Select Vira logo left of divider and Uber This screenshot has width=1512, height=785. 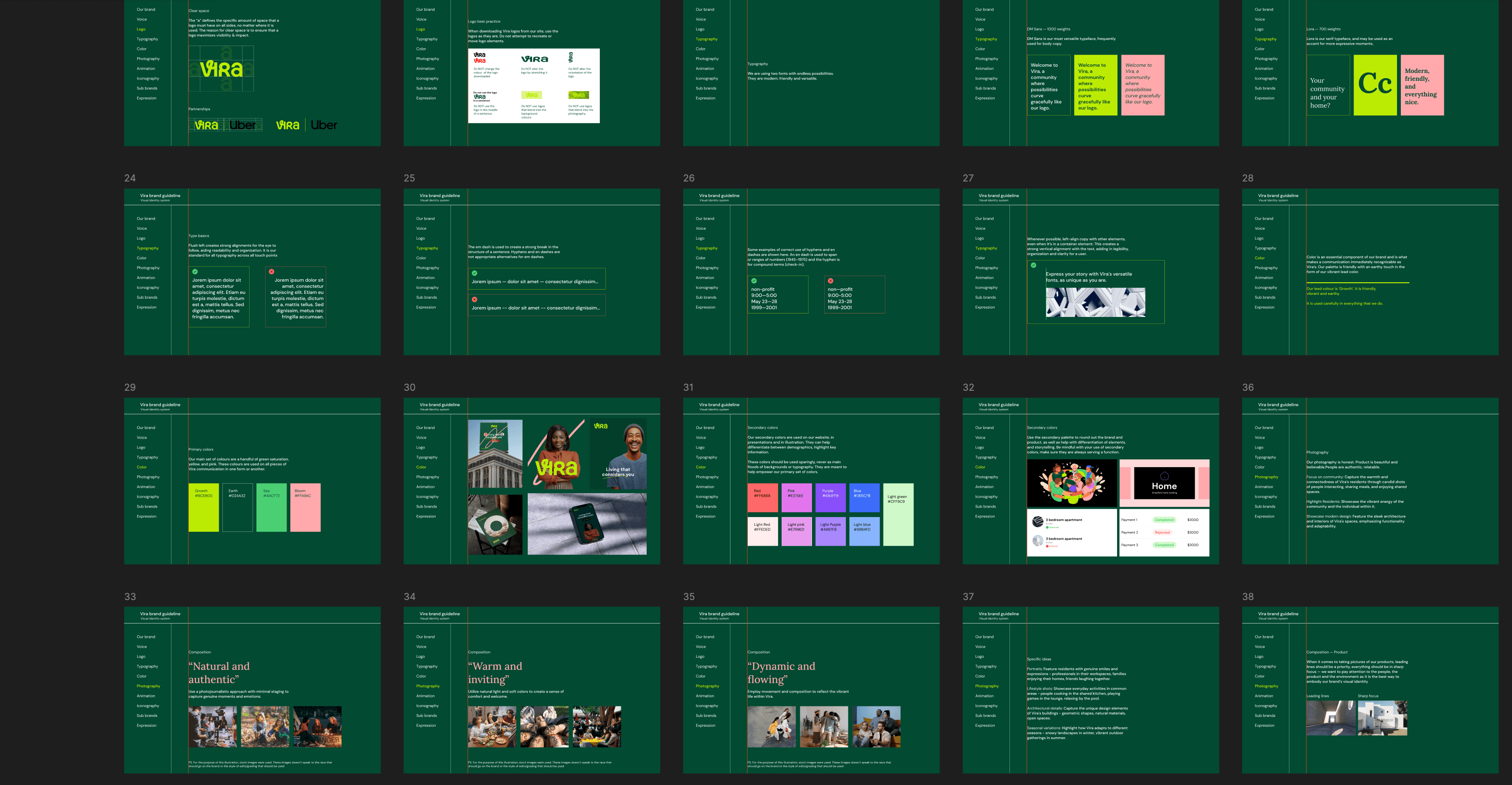288,125
